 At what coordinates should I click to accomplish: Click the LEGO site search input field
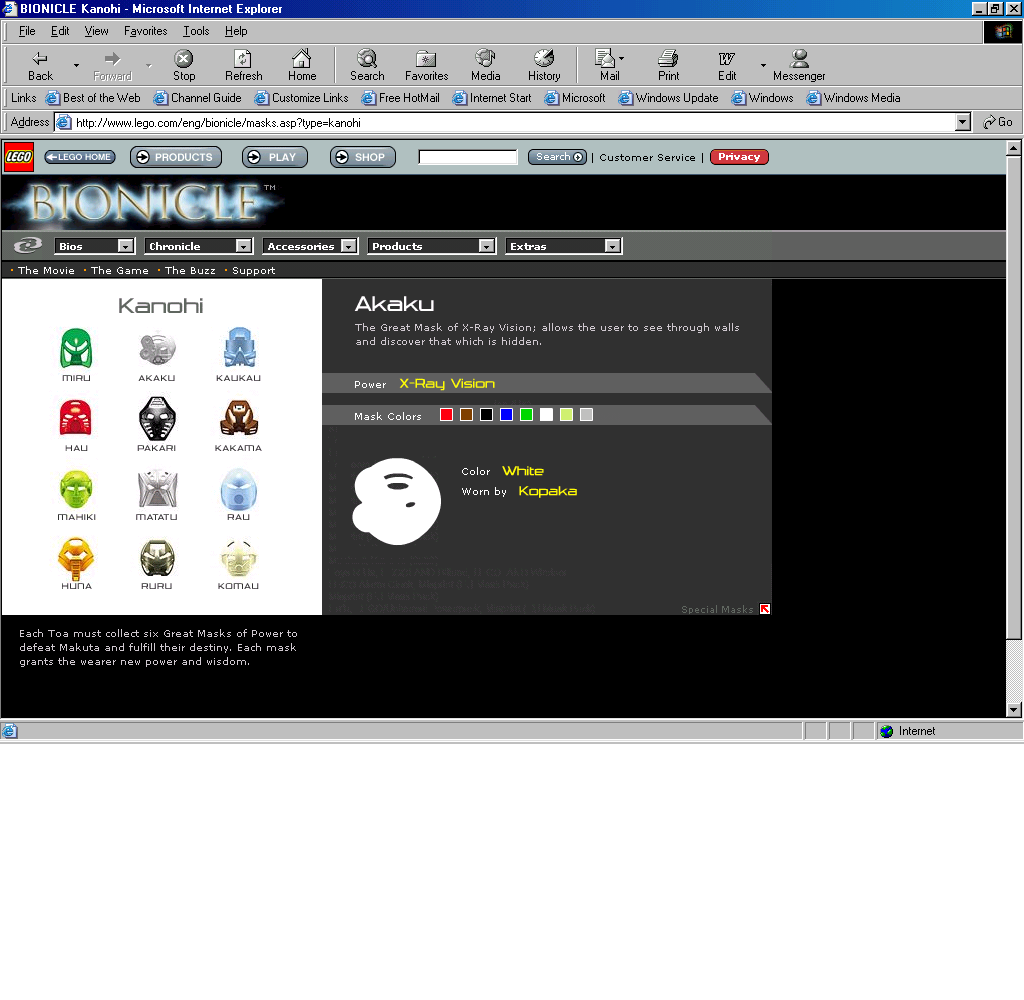pos(468,157)
